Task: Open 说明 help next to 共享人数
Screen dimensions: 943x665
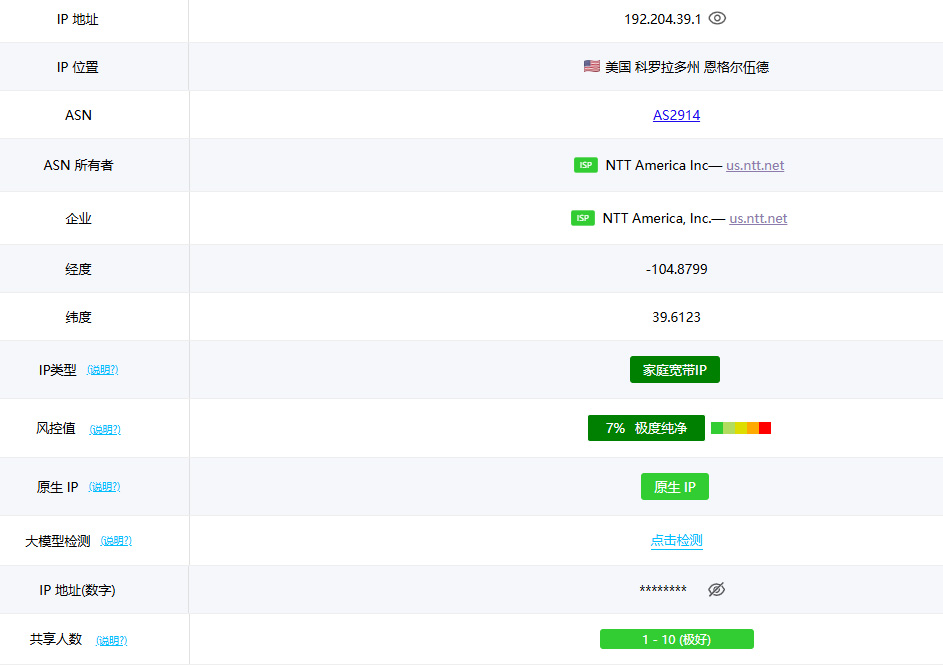Action: pos(112,640)
